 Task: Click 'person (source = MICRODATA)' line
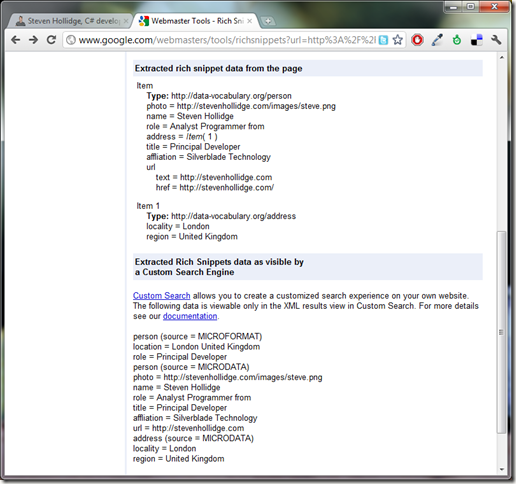click(x=191, y=367)
